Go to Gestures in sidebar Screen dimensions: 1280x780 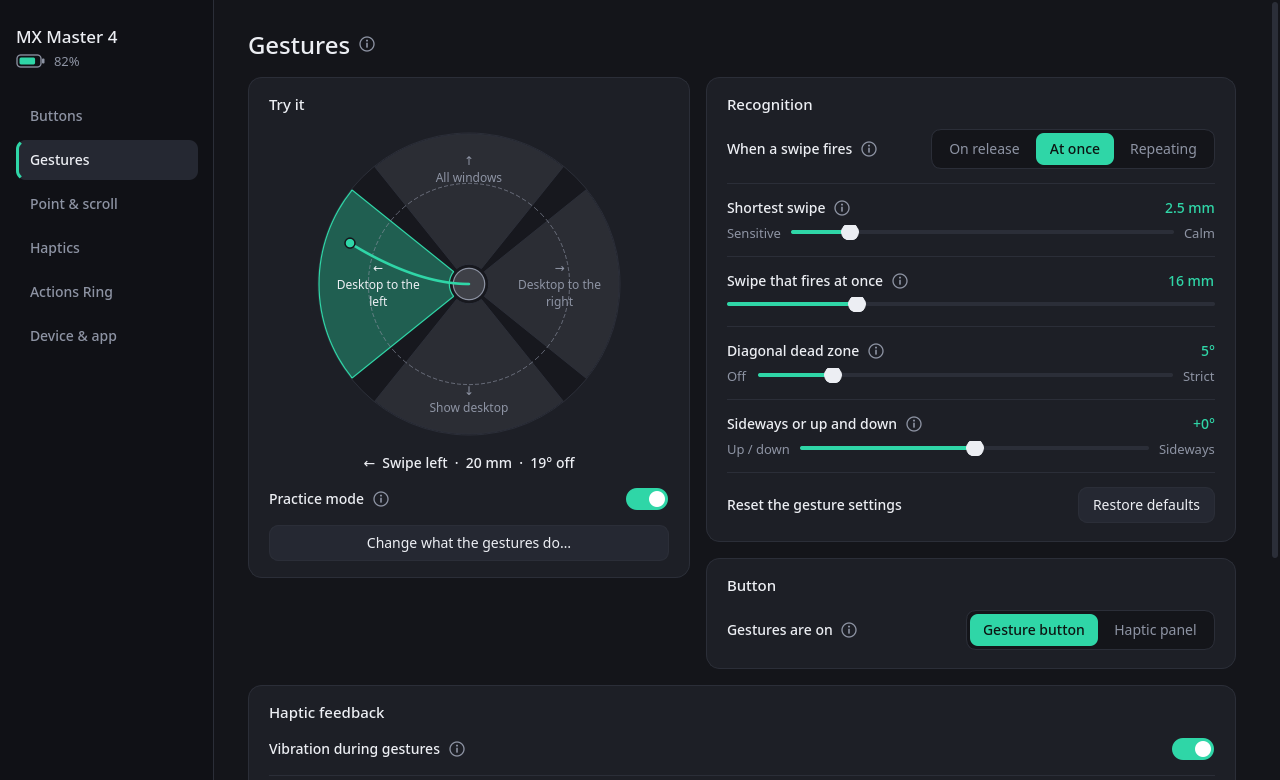(x=107, y=160)
